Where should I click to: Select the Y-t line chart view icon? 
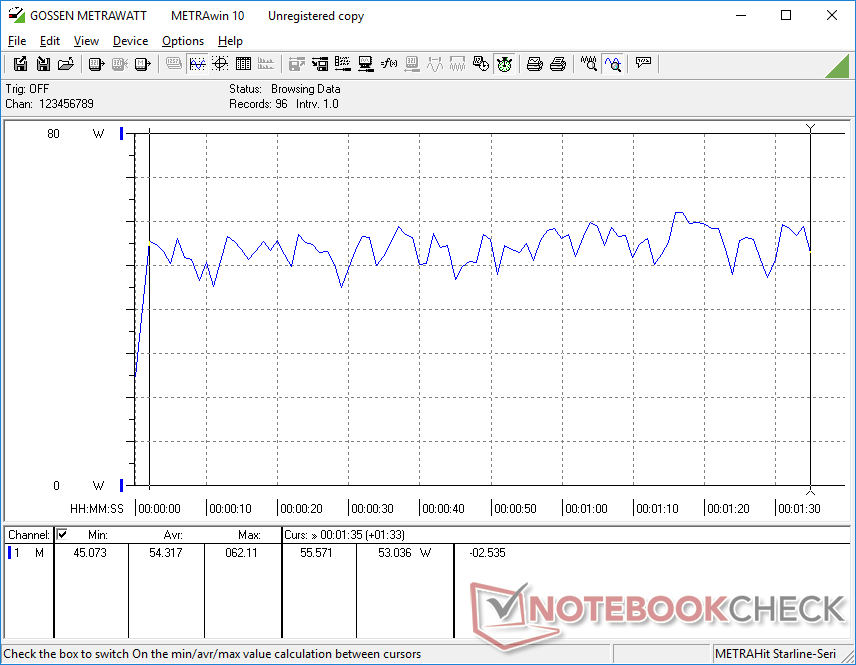(x=197, y=64)
